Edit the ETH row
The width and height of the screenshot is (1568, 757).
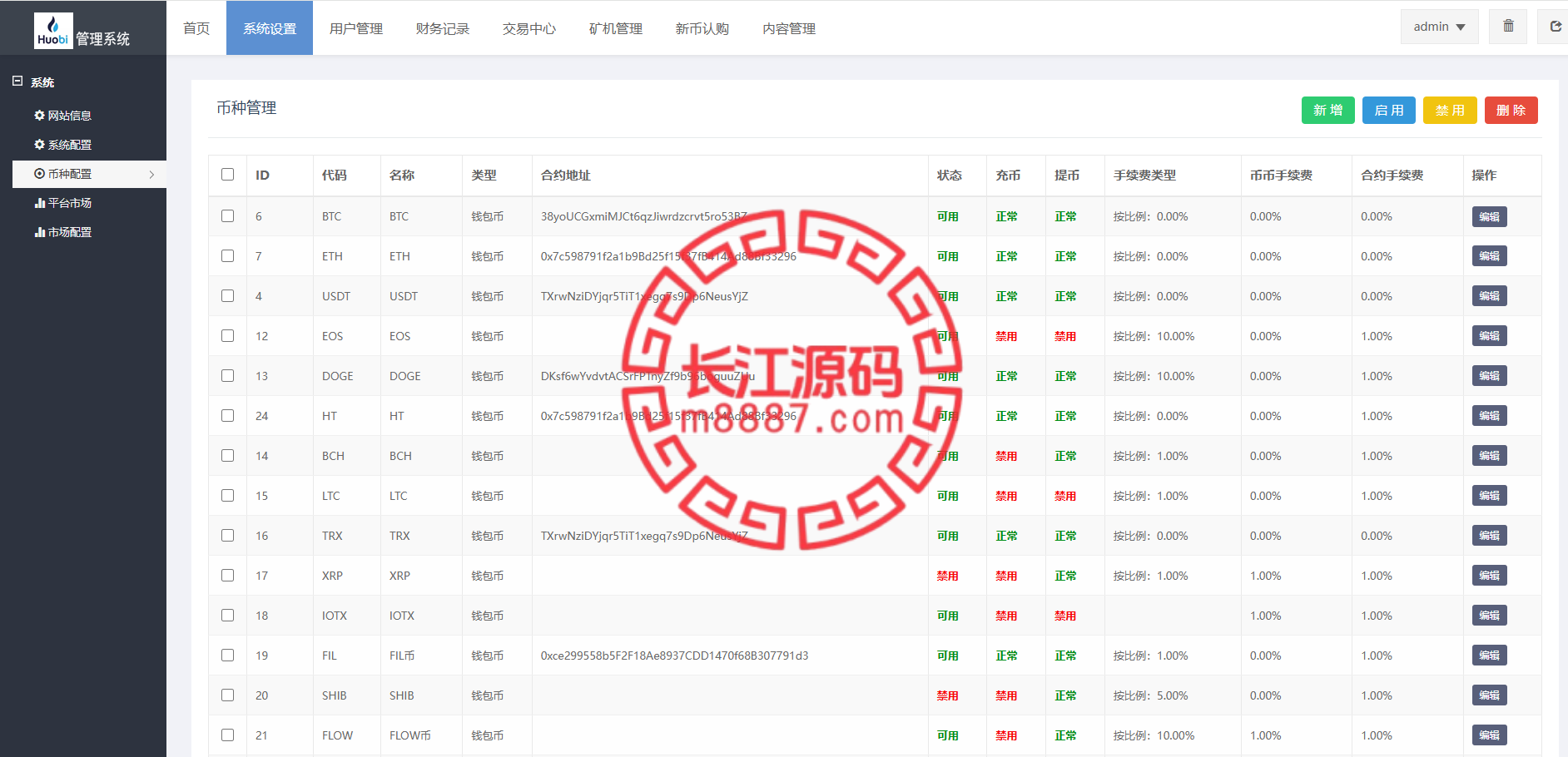point(1490,257)
